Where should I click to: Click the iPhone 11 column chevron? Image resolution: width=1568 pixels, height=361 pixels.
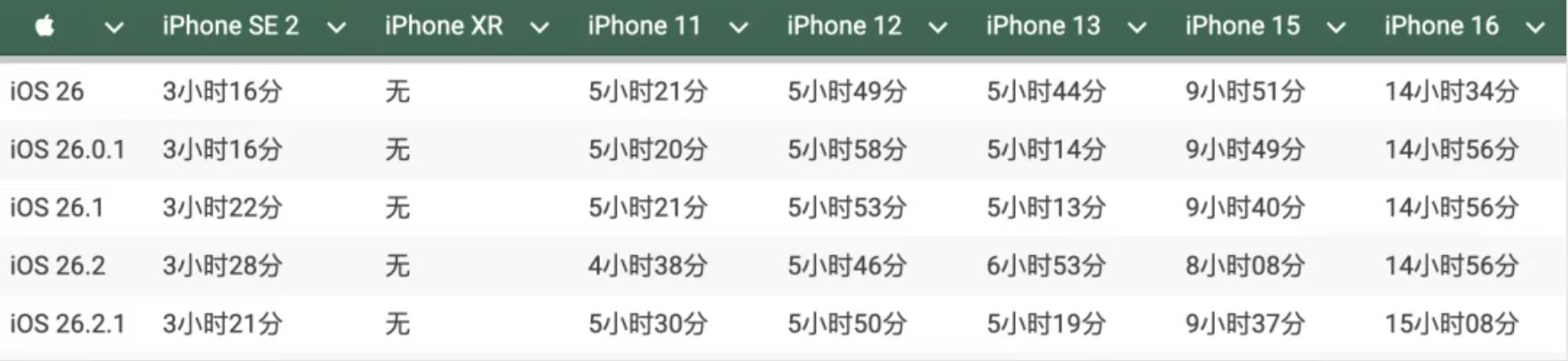(738, 28)
